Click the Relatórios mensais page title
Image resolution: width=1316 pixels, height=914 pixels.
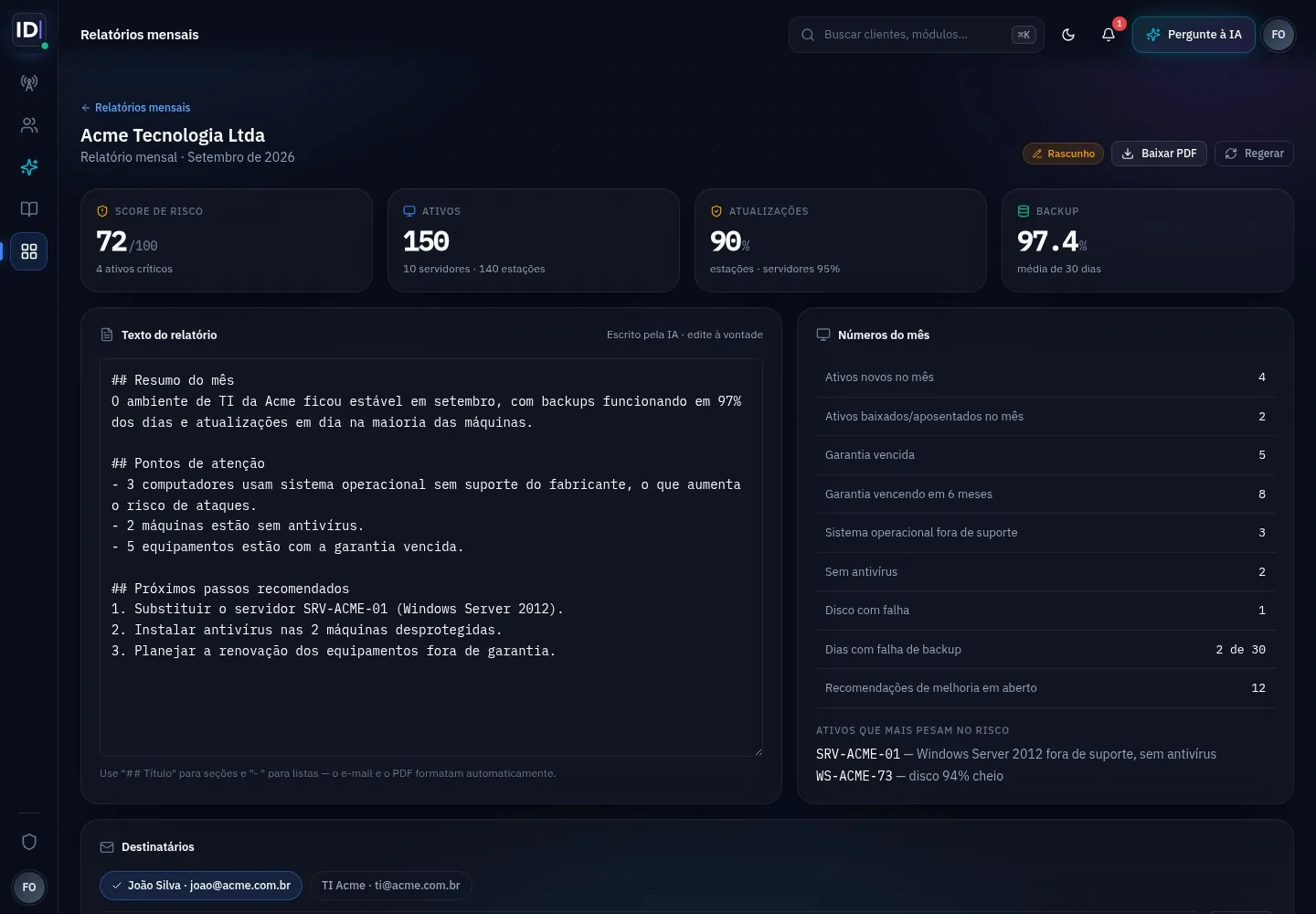point(140,35)
